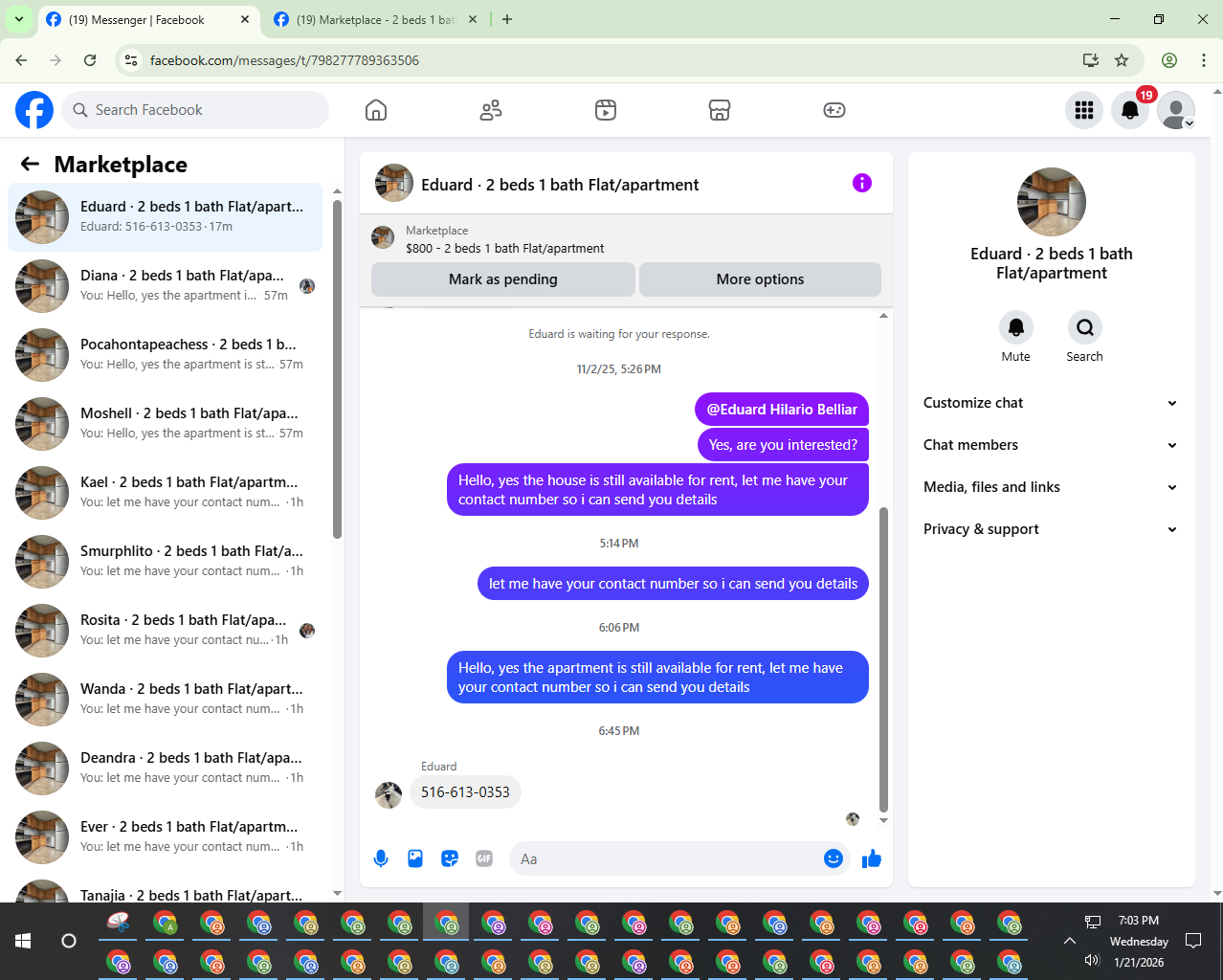This screenshot has height=980, width=1223.
Task: Go back using Marketplace left arrow
Action: (30, 164)
